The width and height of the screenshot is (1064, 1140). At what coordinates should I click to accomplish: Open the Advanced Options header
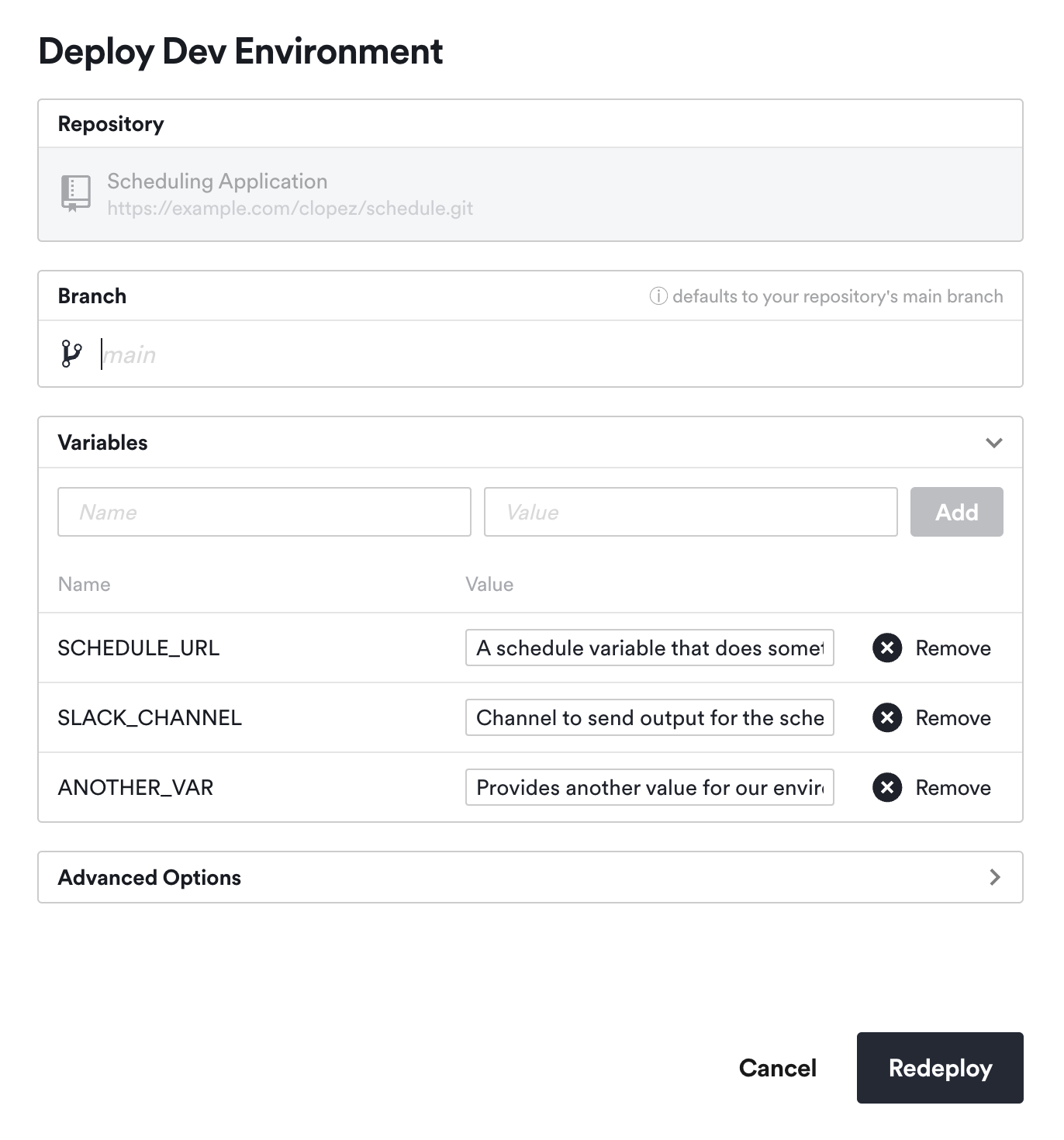(x=149, y=877)
